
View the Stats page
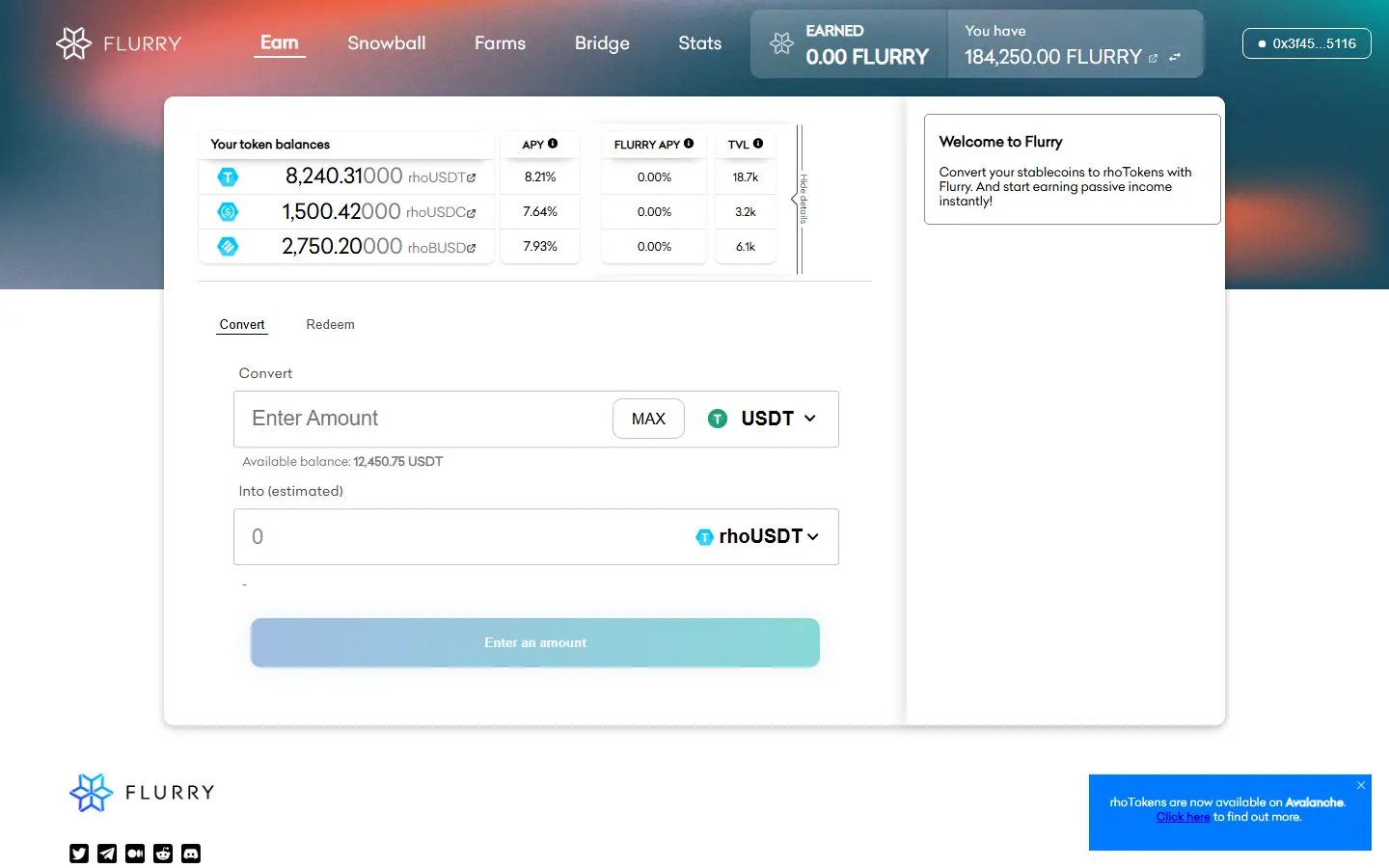(700, 43)
